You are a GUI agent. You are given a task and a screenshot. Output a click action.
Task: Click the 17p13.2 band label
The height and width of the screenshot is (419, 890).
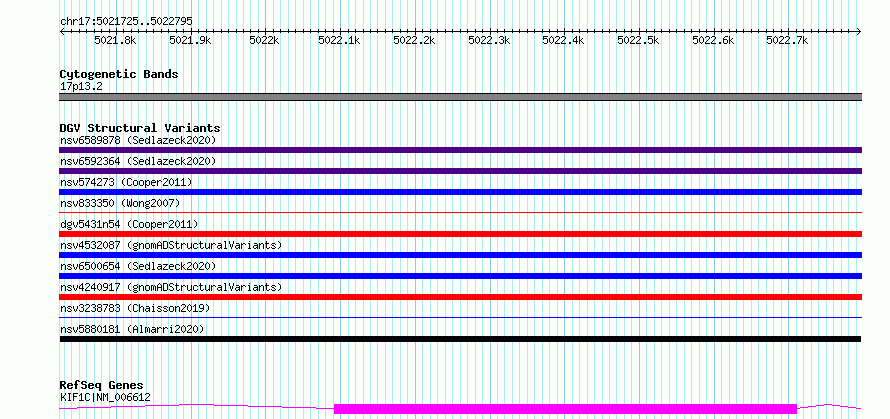tap(81, 87)
